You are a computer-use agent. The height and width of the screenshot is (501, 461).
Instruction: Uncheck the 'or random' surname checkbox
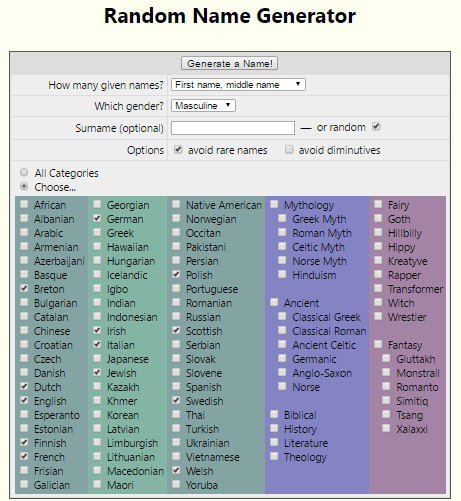coord(376,127)
